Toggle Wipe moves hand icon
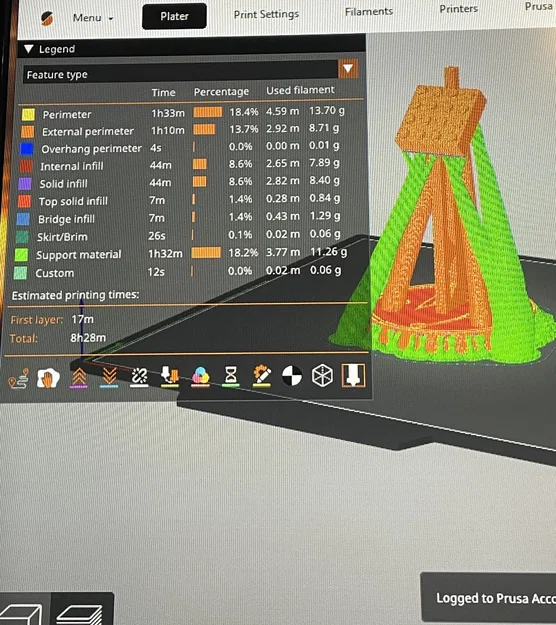Viewport: 556px width, 625px height. click(48, 378)
